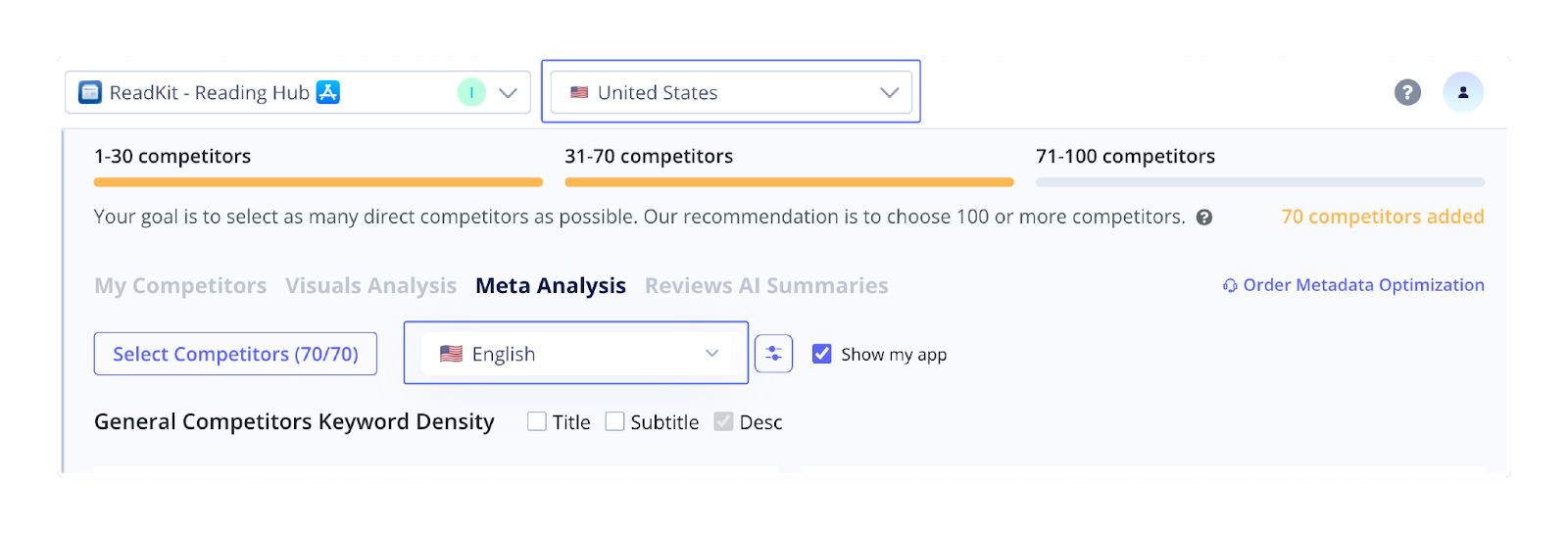Open the user profile avatar
Viewport: 1568px width, 535px height.
pyautogui.click(x=1462, y=92)
